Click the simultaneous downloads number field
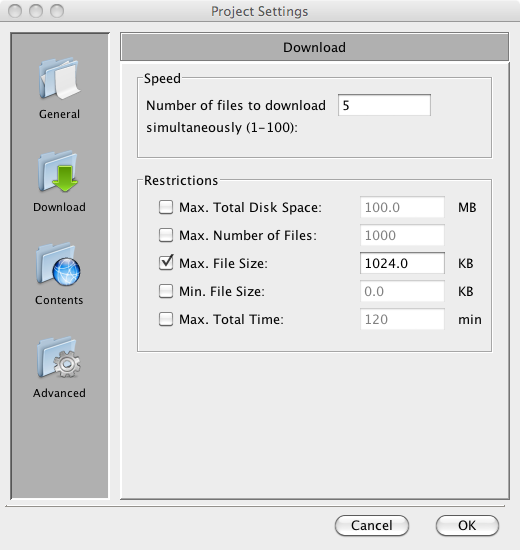The width and height of the screenshot is (520, 550). point(384,105)
